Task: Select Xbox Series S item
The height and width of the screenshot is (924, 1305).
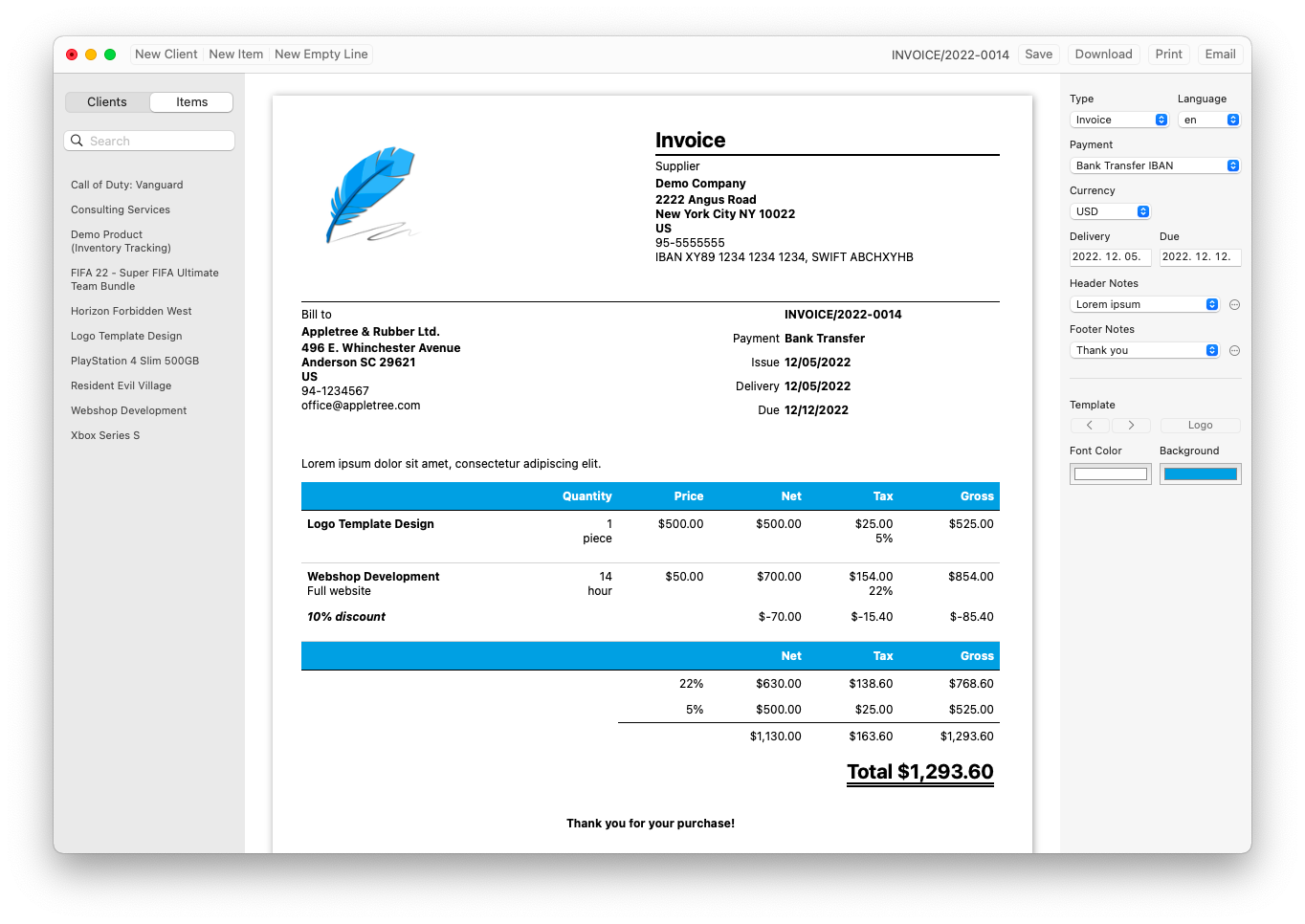Action: [x=105, y=435]
